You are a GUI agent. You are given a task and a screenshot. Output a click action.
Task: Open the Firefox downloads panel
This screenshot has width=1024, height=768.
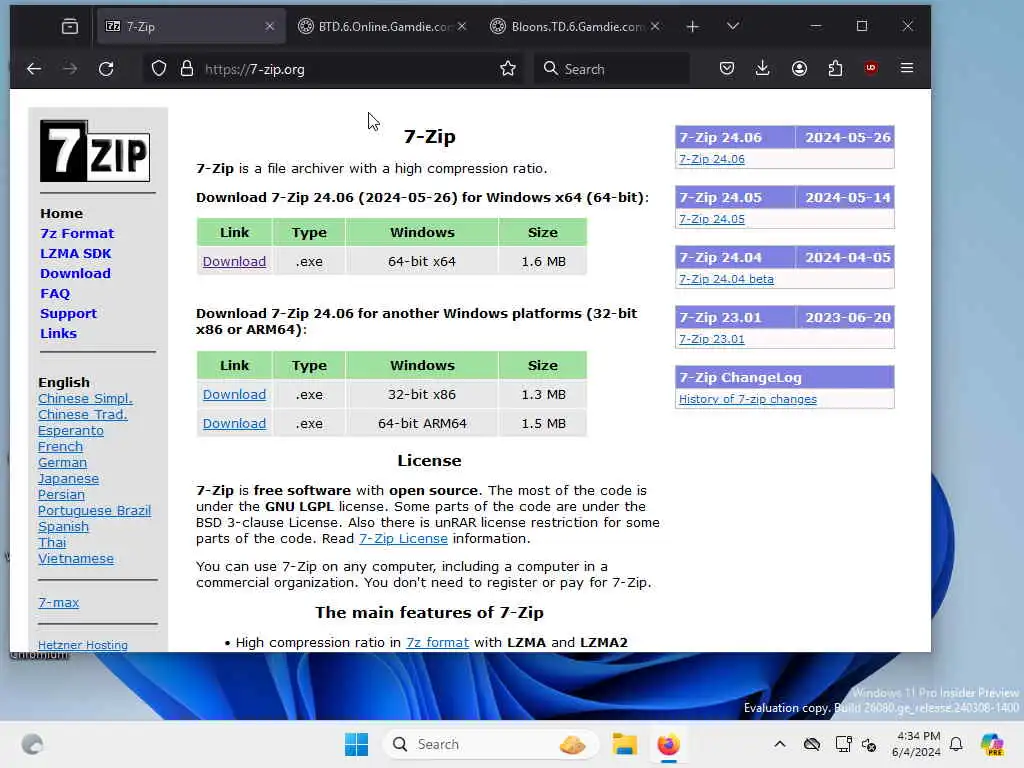click(x=762, y=69)
